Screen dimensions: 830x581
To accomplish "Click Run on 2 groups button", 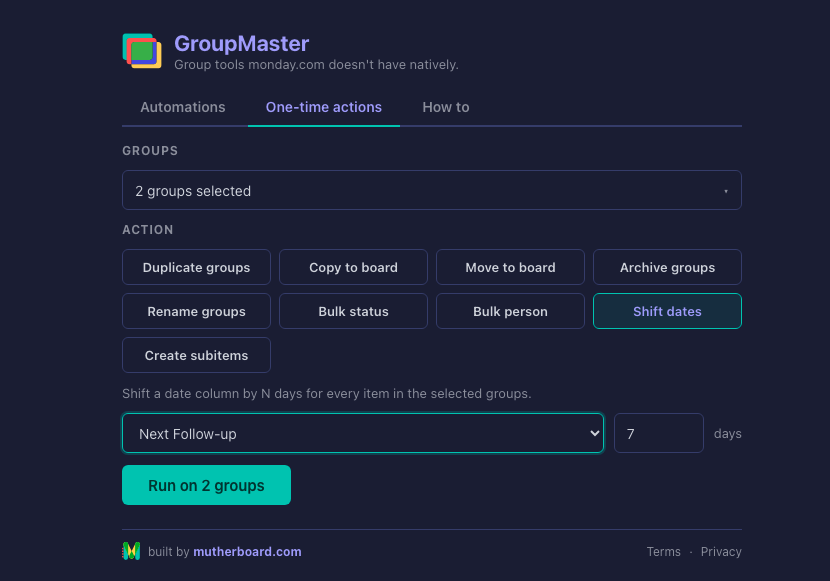I will click(206, 485).
